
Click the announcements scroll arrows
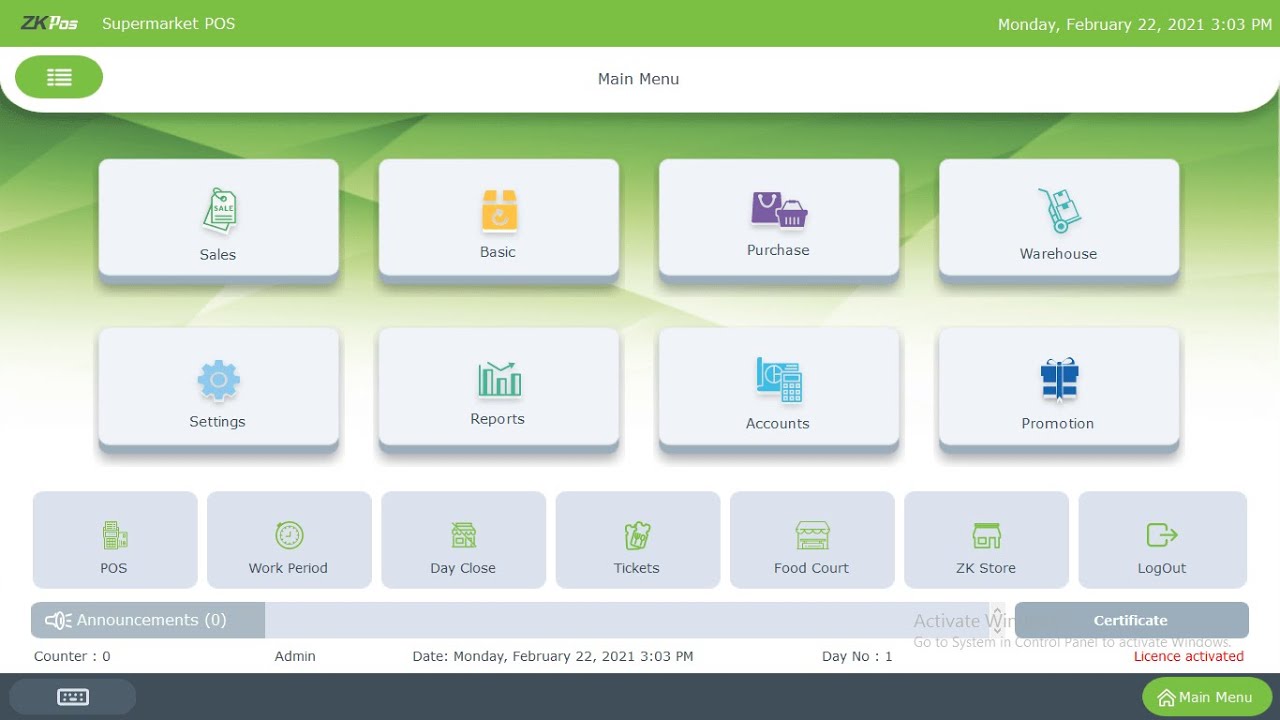997,620
